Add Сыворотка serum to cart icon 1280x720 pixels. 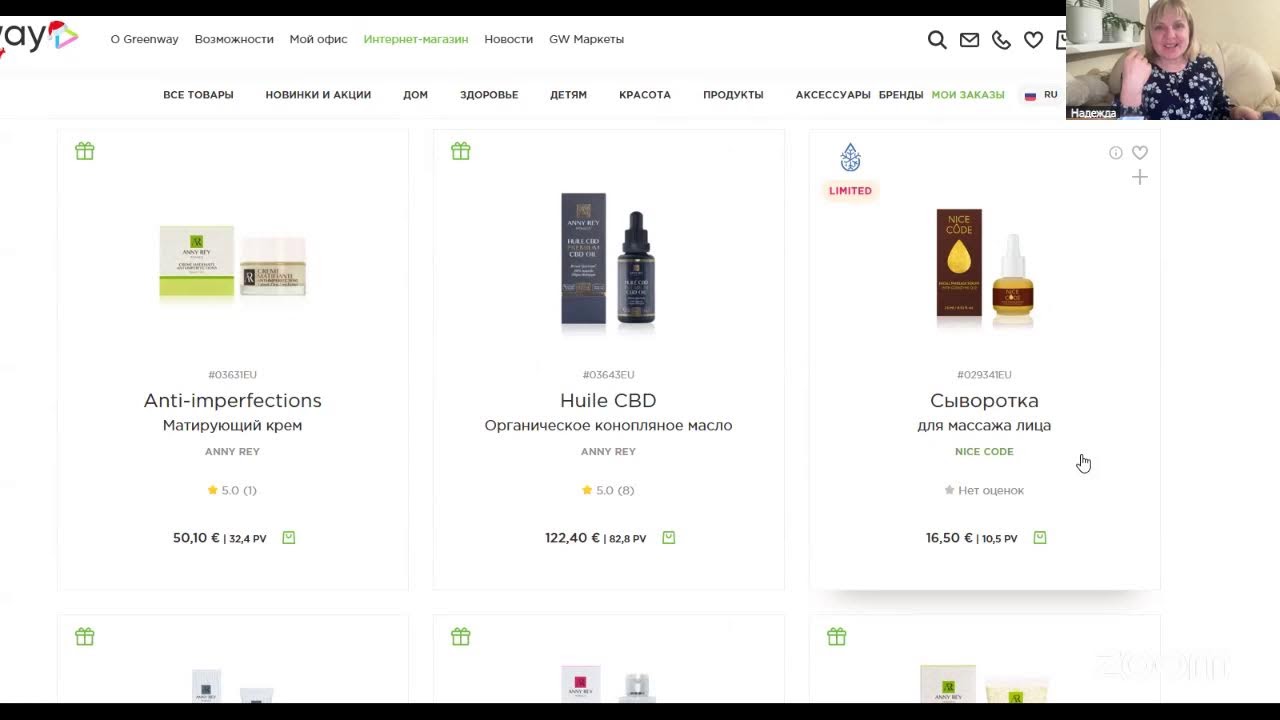pos(1040,538)
